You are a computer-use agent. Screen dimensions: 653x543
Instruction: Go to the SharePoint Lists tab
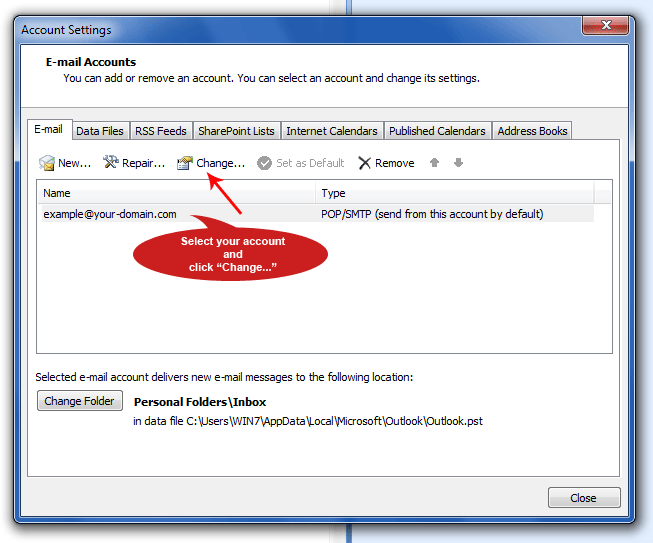[x=236, y=131]
